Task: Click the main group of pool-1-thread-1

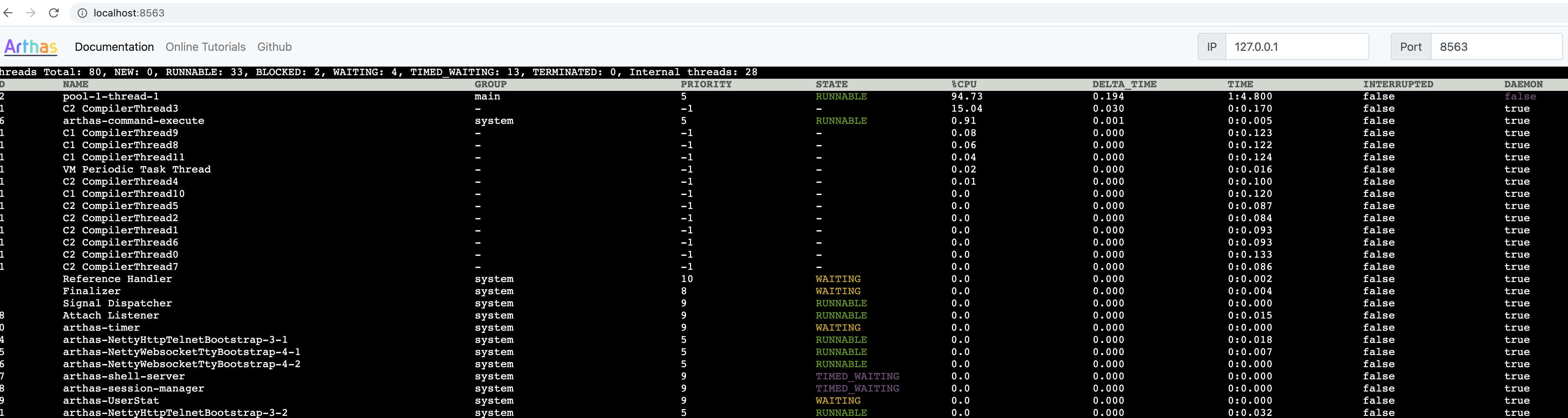Action: (x=488, y=96)
